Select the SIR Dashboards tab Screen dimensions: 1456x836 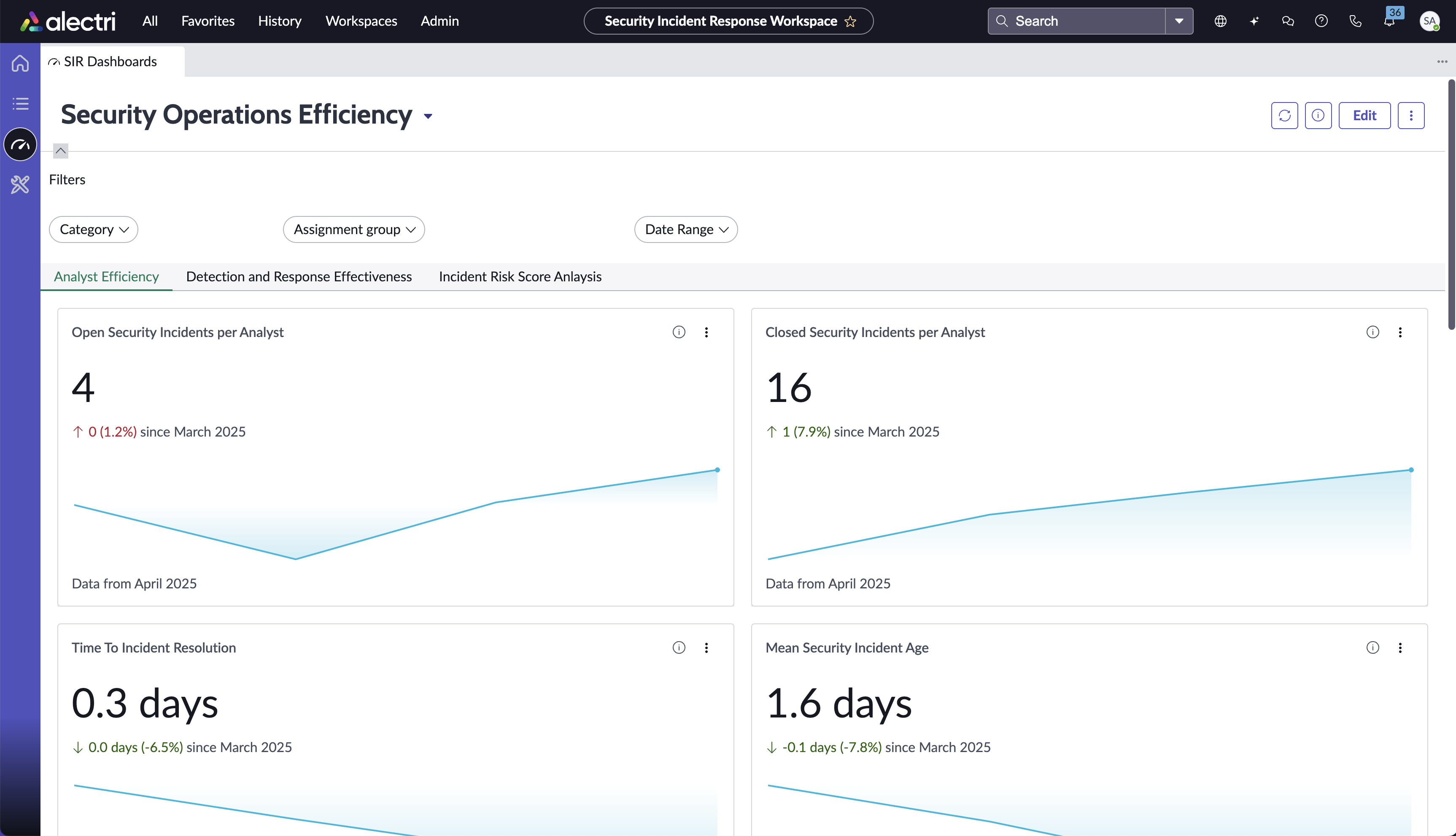113,62
